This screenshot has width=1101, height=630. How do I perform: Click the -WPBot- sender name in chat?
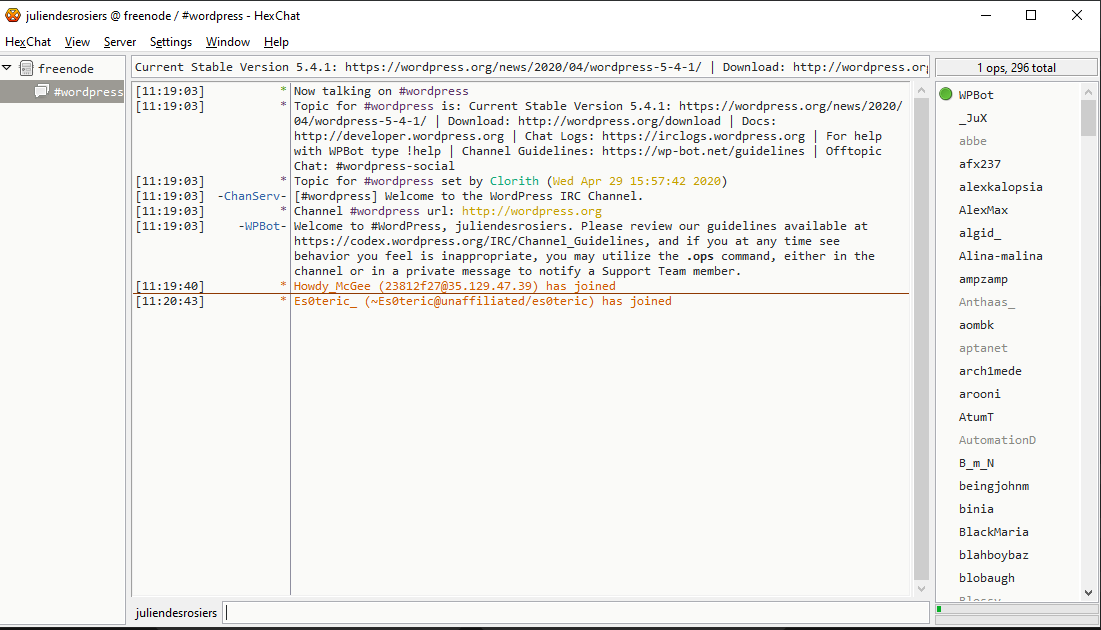tap(262, 226)
